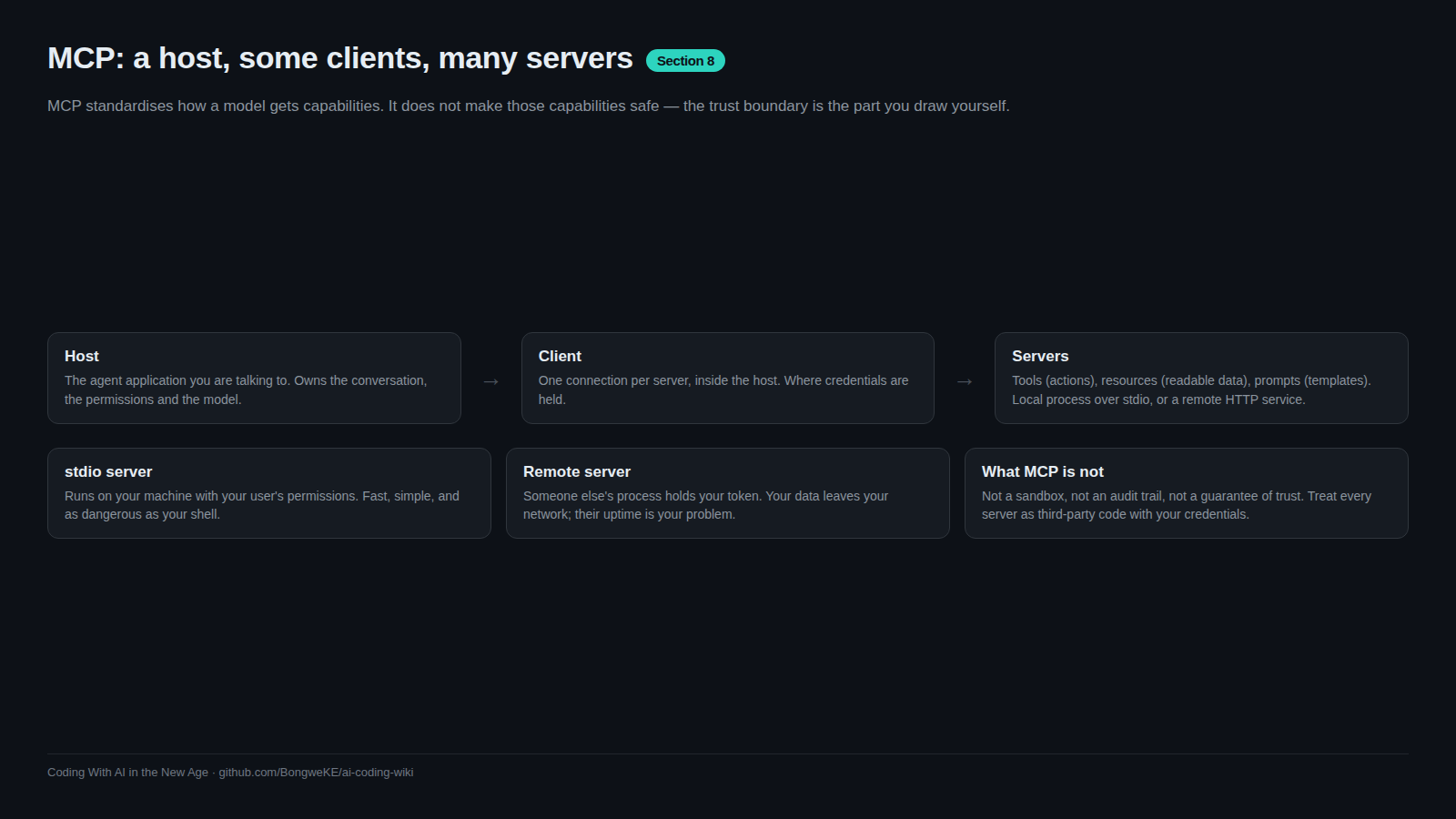Select the 'What MCP is not' heading

pyautogui.click(x=1043, y=471)
